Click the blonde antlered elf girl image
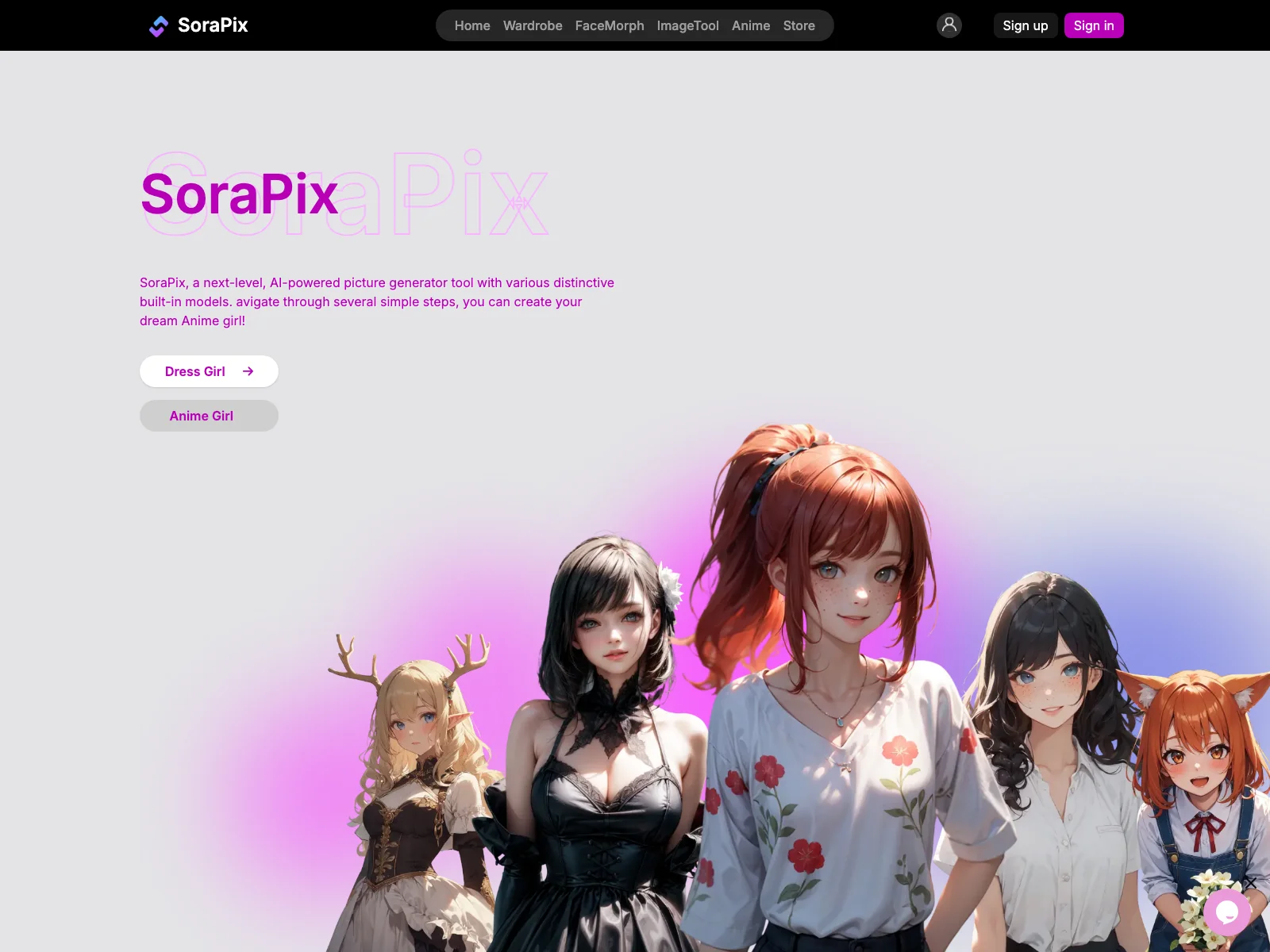This screenshot has width=1270, height=952. pyautogui.click(x=413, y=793)
